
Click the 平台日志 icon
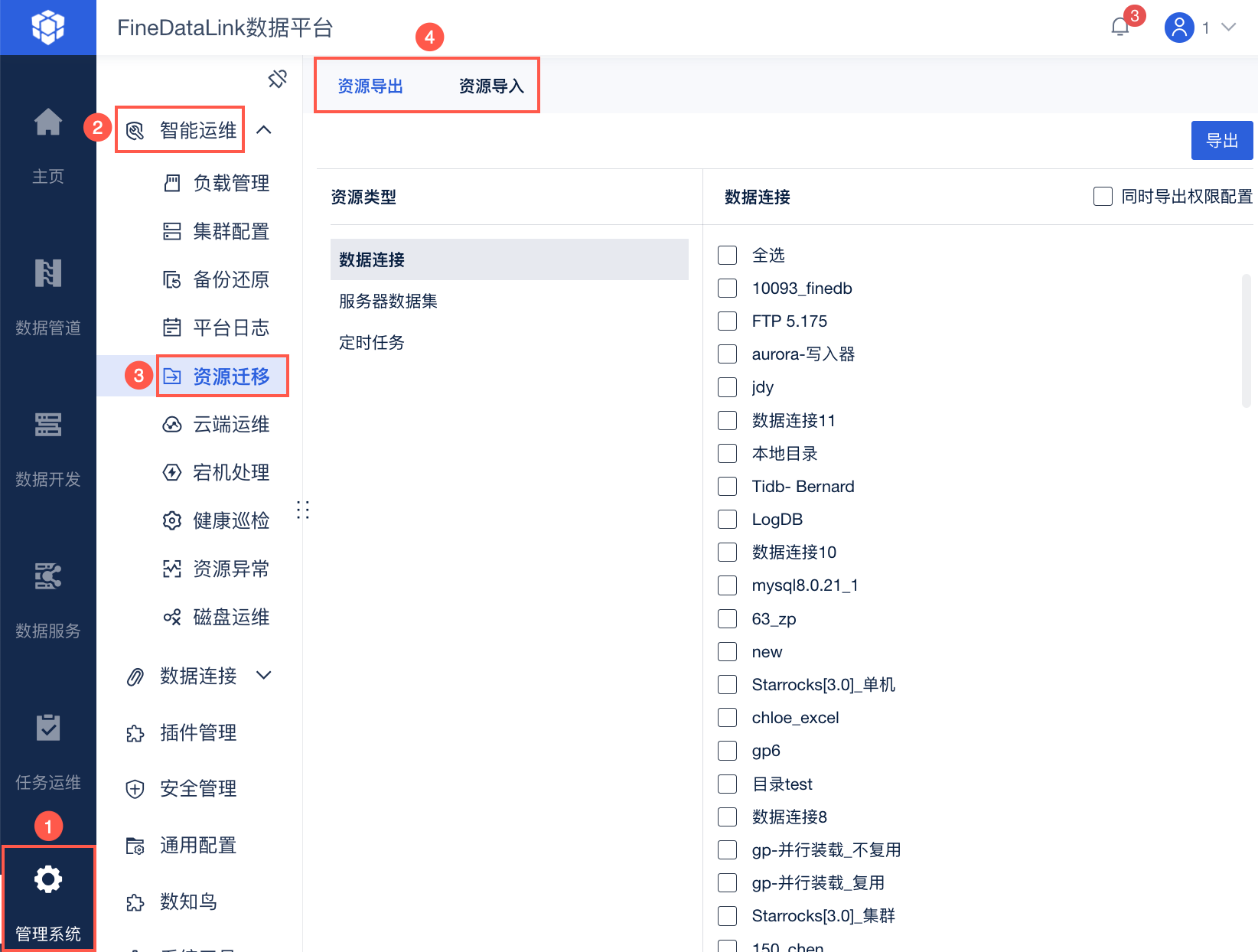(172, 328)
